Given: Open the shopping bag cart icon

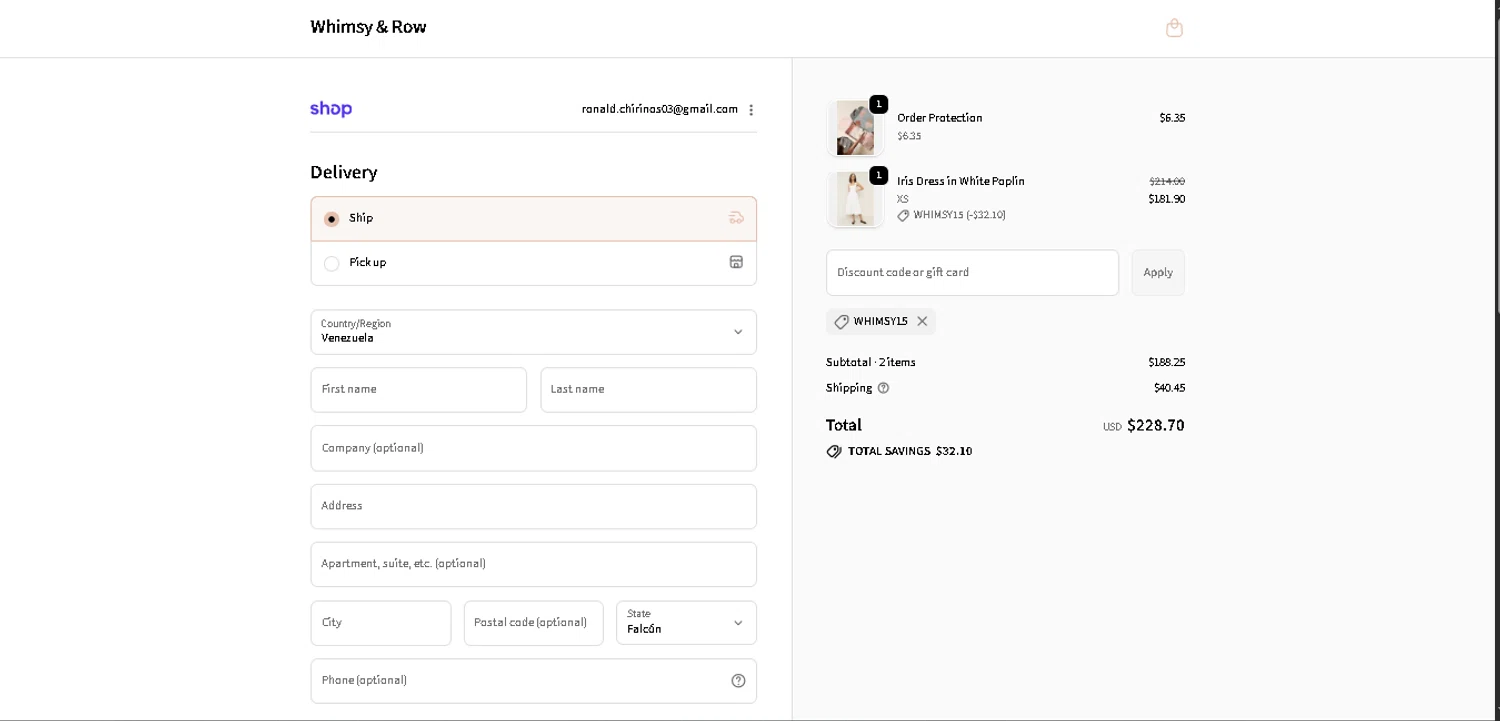Looking at the screenshot, I should click(1174, 28).
